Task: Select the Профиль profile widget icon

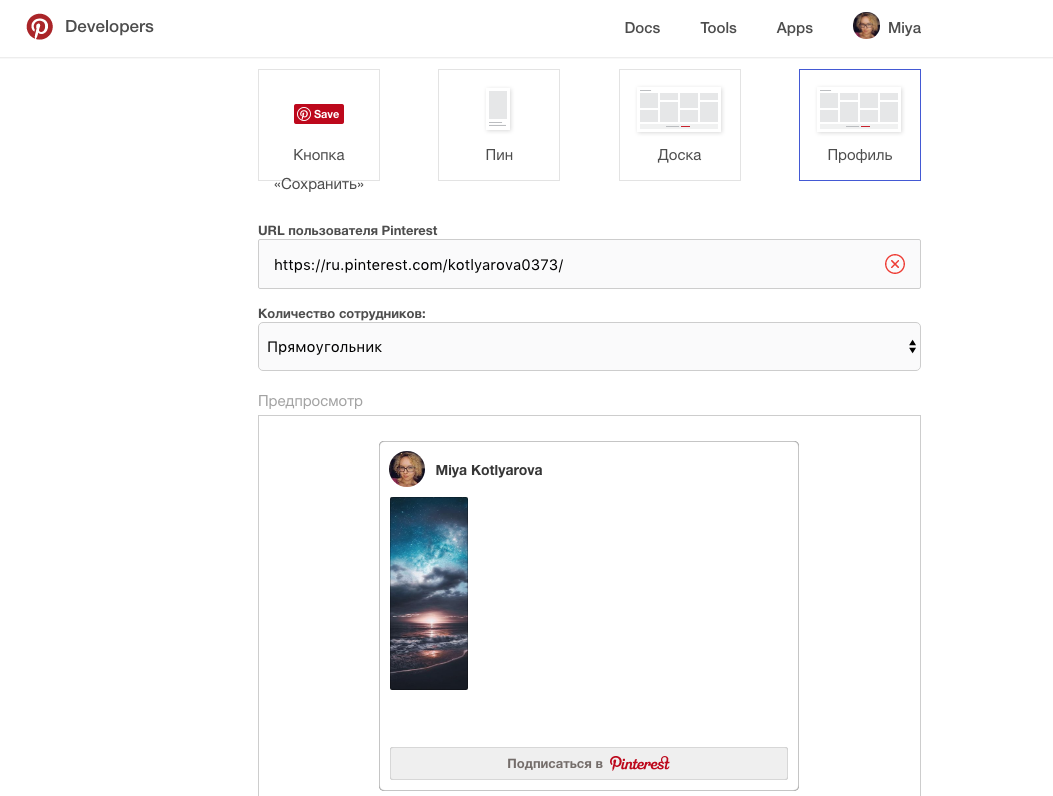Action: (x=859, y=109)
